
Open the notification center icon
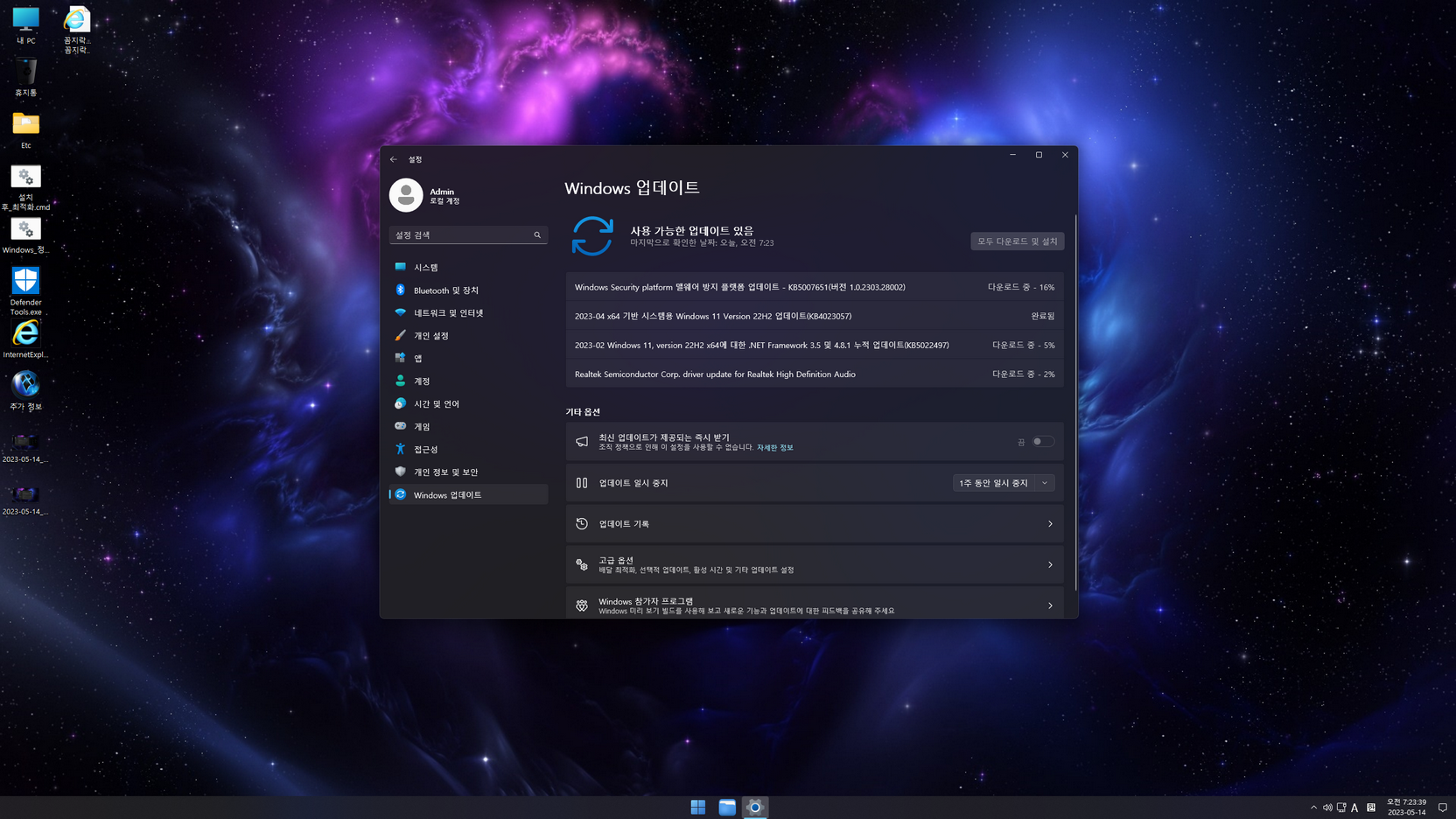click(x=1443, y=808)
